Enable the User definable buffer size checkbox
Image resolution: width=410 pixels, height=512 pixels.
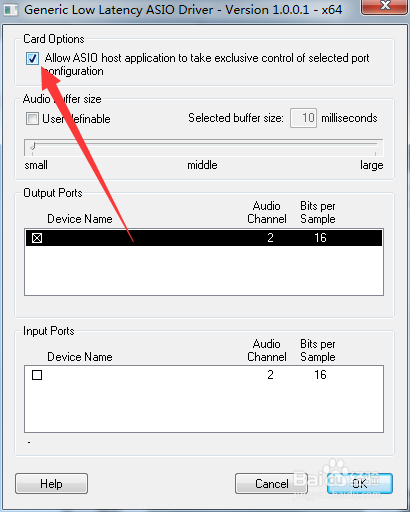[x=32, y=119]
